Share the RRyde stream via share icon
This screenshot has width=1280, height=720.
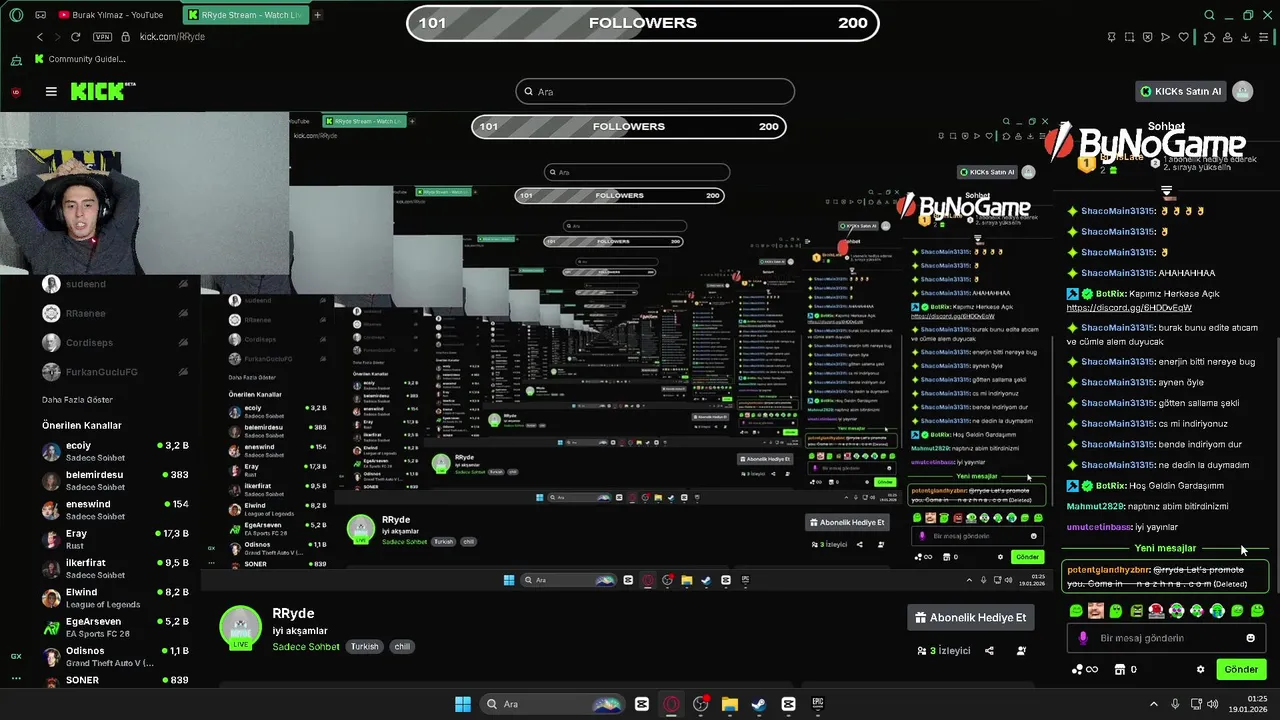[989, 651]
